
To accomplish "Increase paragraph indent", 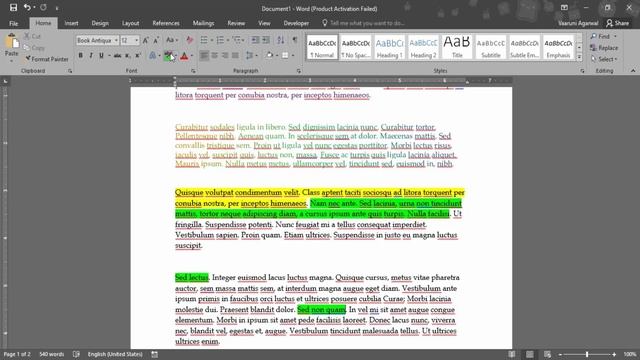I will pos(266,40).
